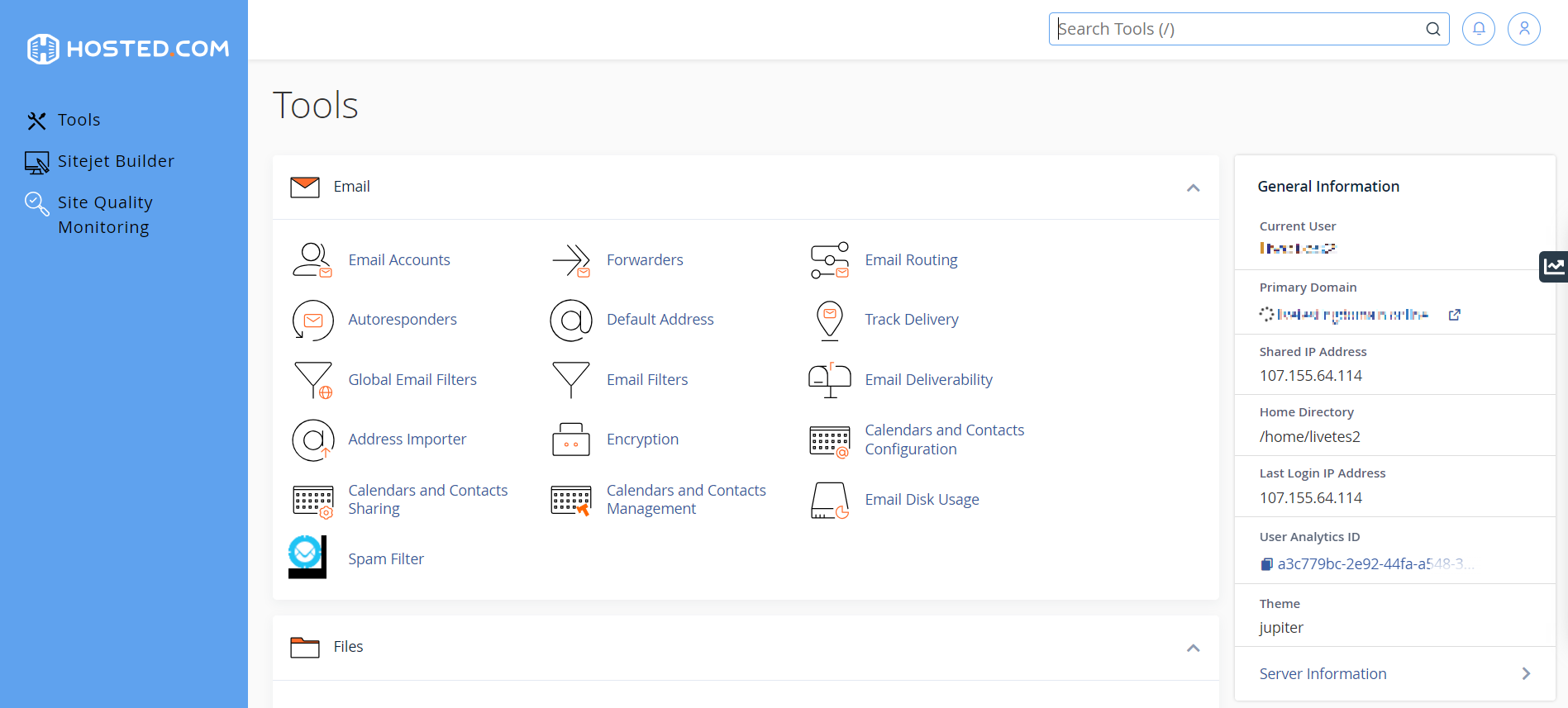This screenshot has width=1568, height=708.
Task: Open the Forwarders link
Action: click(645, 260)
